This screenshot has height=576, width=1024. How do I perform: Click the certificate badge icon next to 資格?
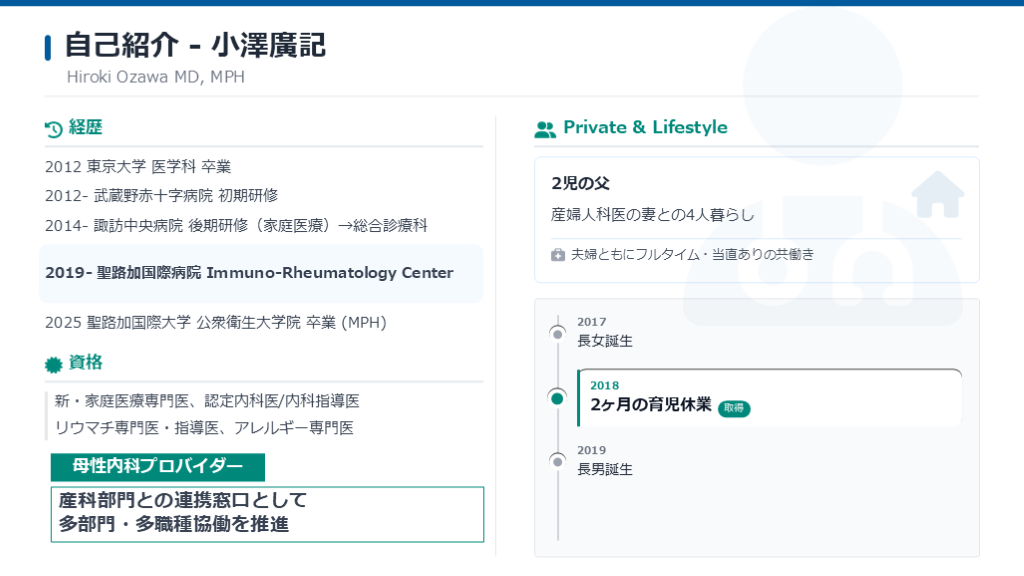(x=54, y=363)
